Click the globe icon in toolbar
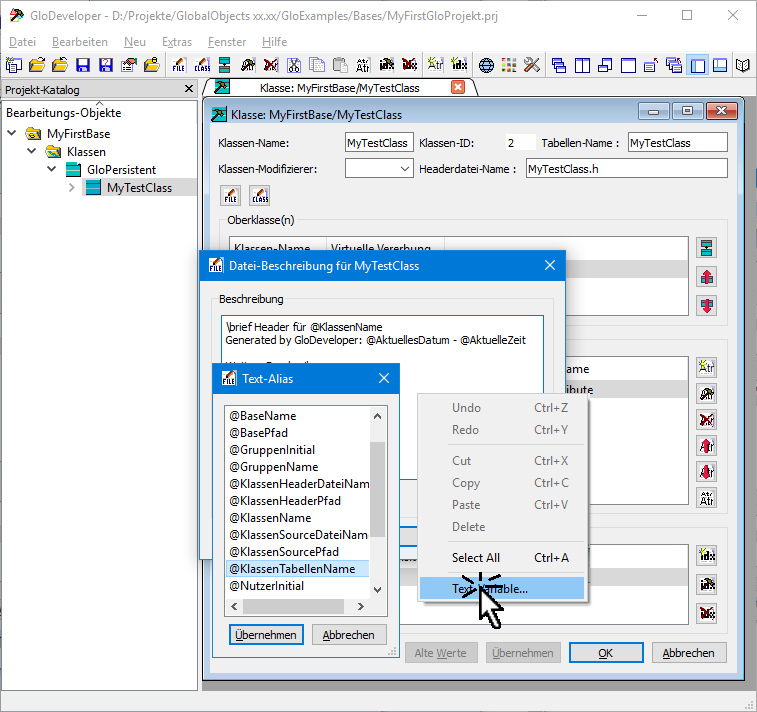 [x=486, y=65]
